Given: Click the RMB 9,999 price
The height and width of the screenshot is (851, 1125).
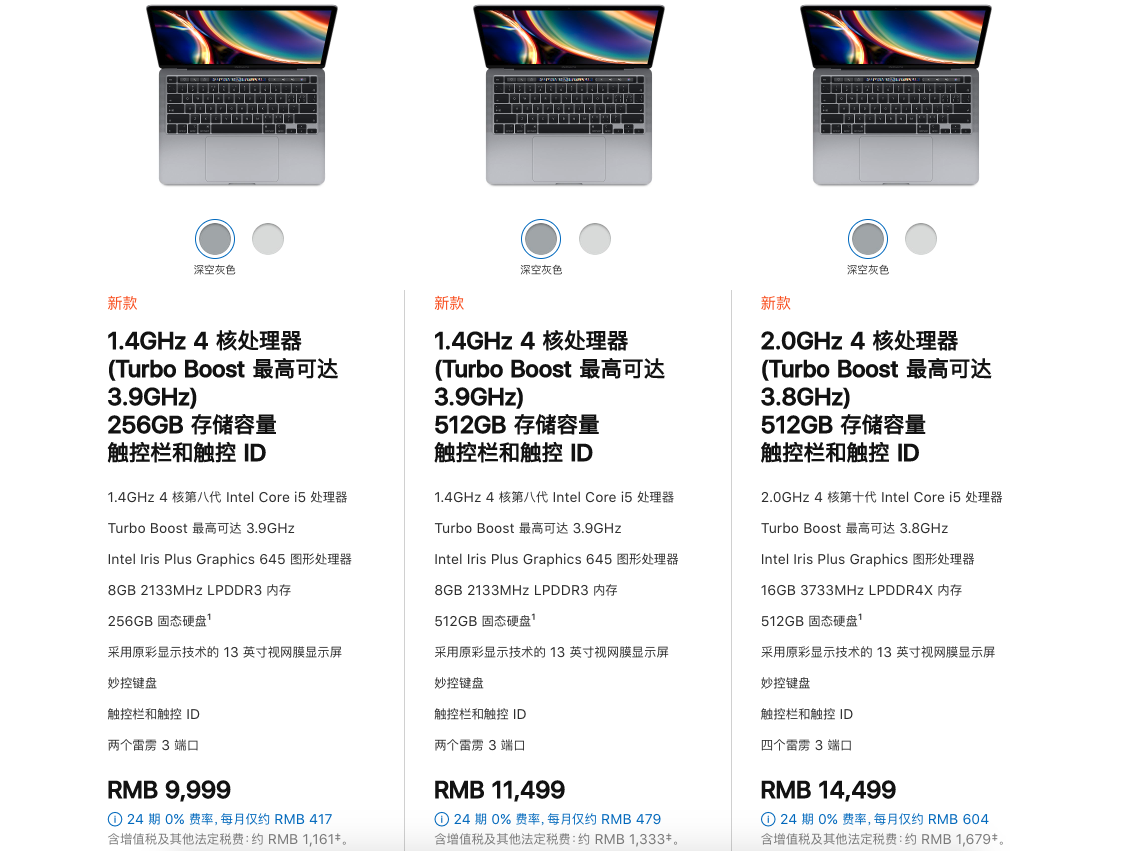Looking at the screenshot, I should tap(169, 790).
